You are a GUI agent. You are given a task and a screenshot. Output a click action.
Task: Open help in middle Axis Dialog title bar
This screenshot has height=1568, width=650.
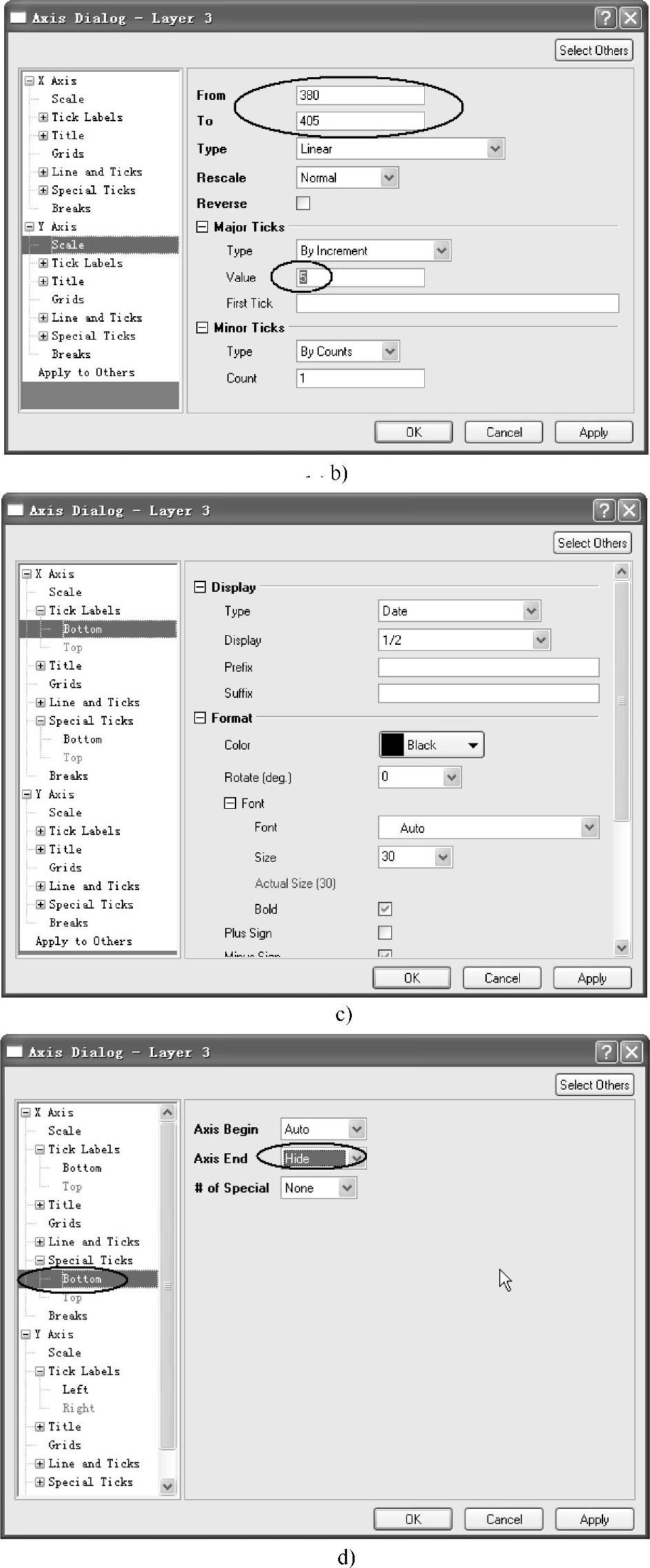point(603,510)
